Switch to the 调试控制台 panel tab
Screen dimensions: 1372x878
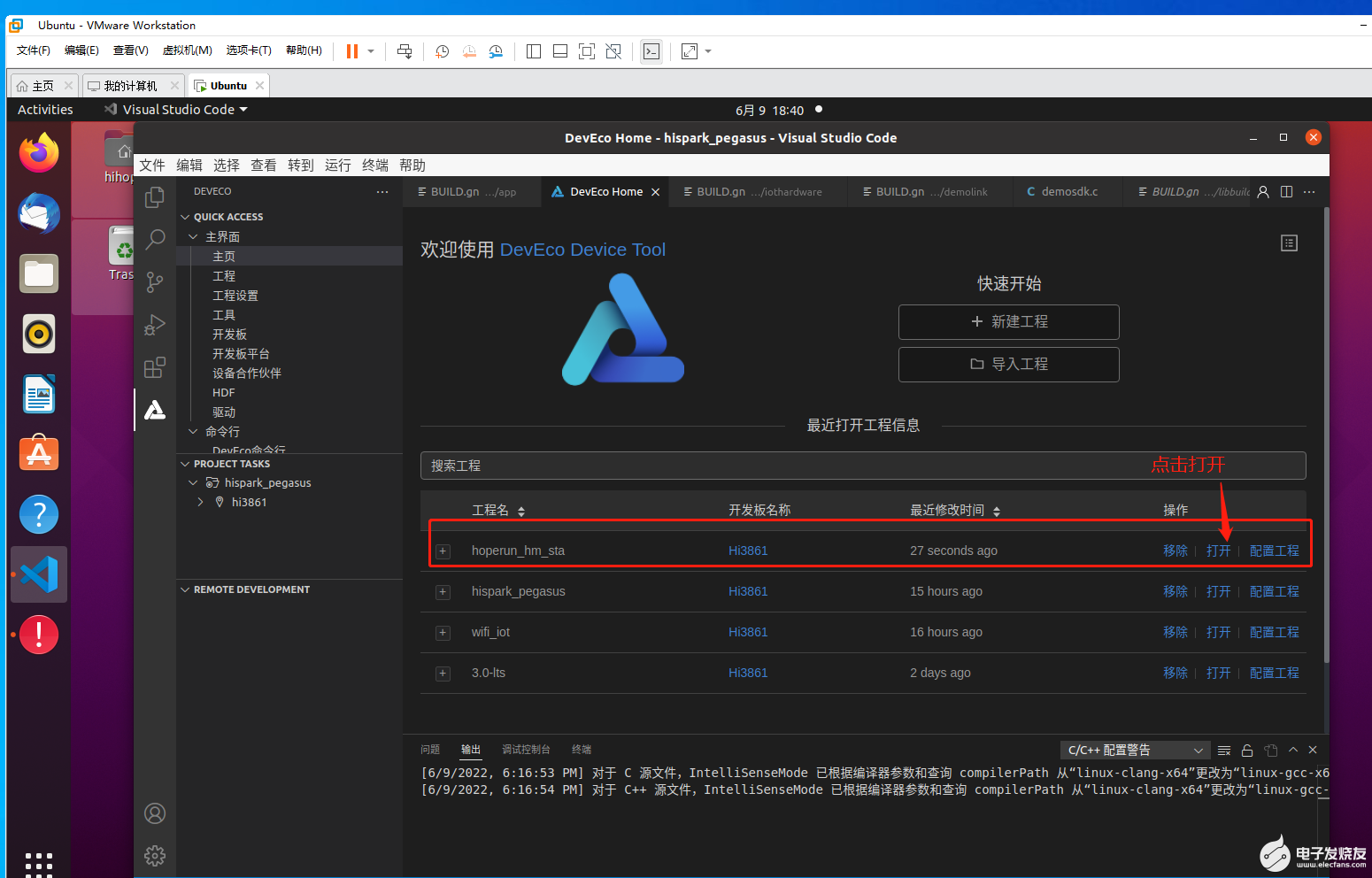coord(526,750)
